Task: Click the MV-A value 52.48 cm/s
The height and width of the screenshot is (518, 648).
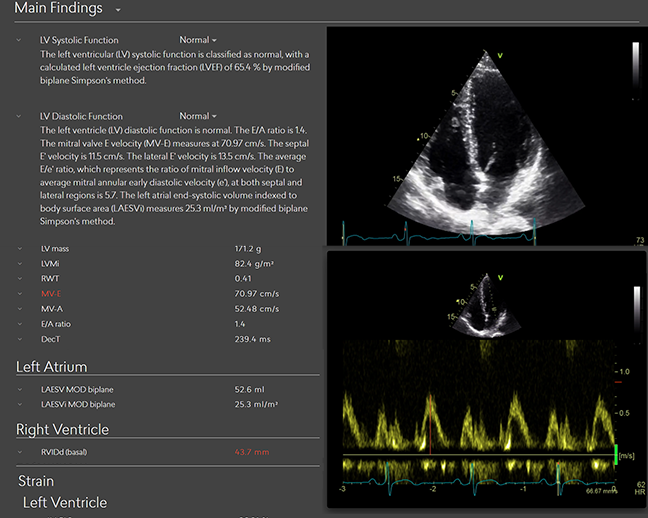Action: (257, 309)
